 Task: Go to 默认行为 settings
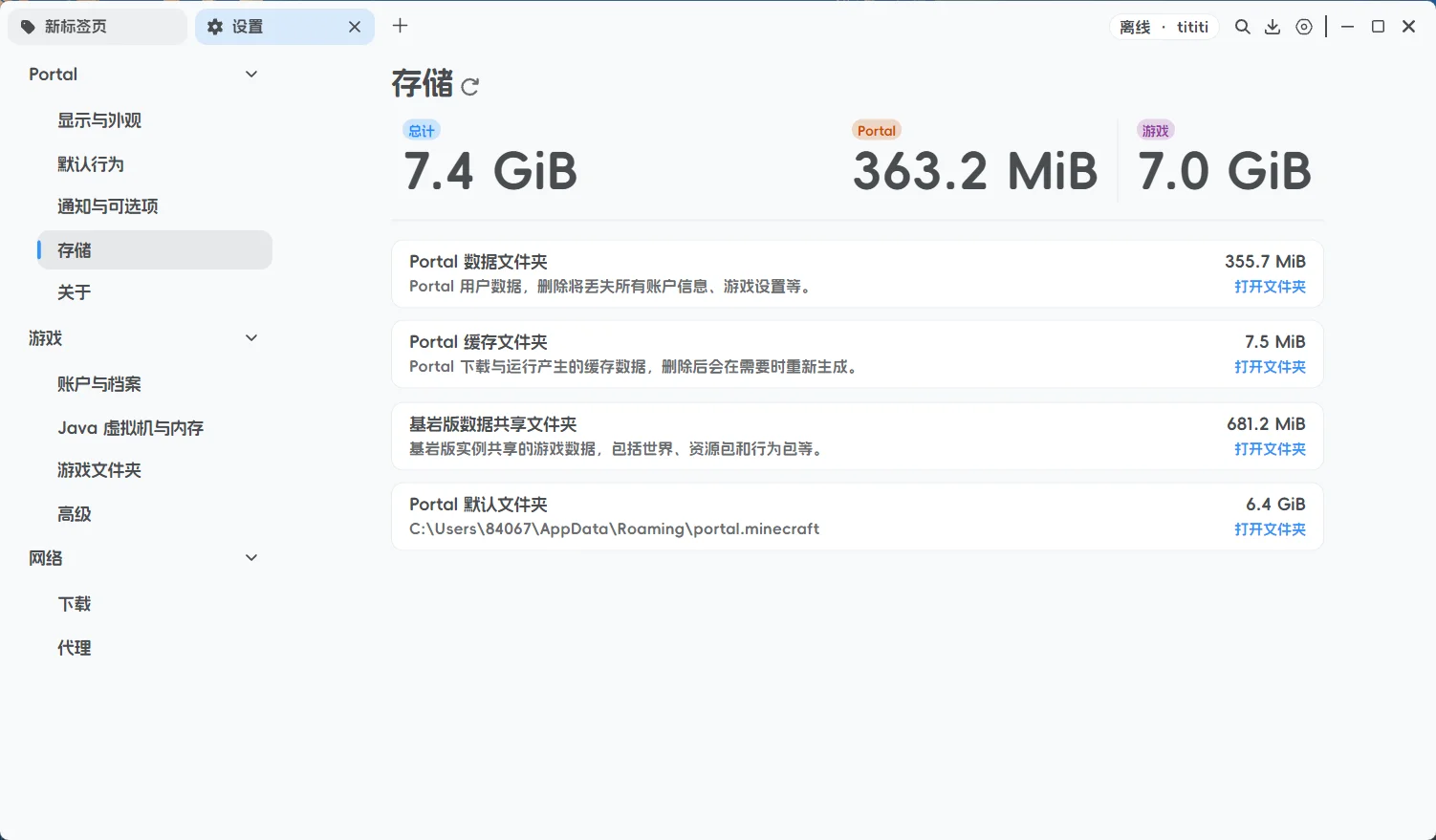155,164
